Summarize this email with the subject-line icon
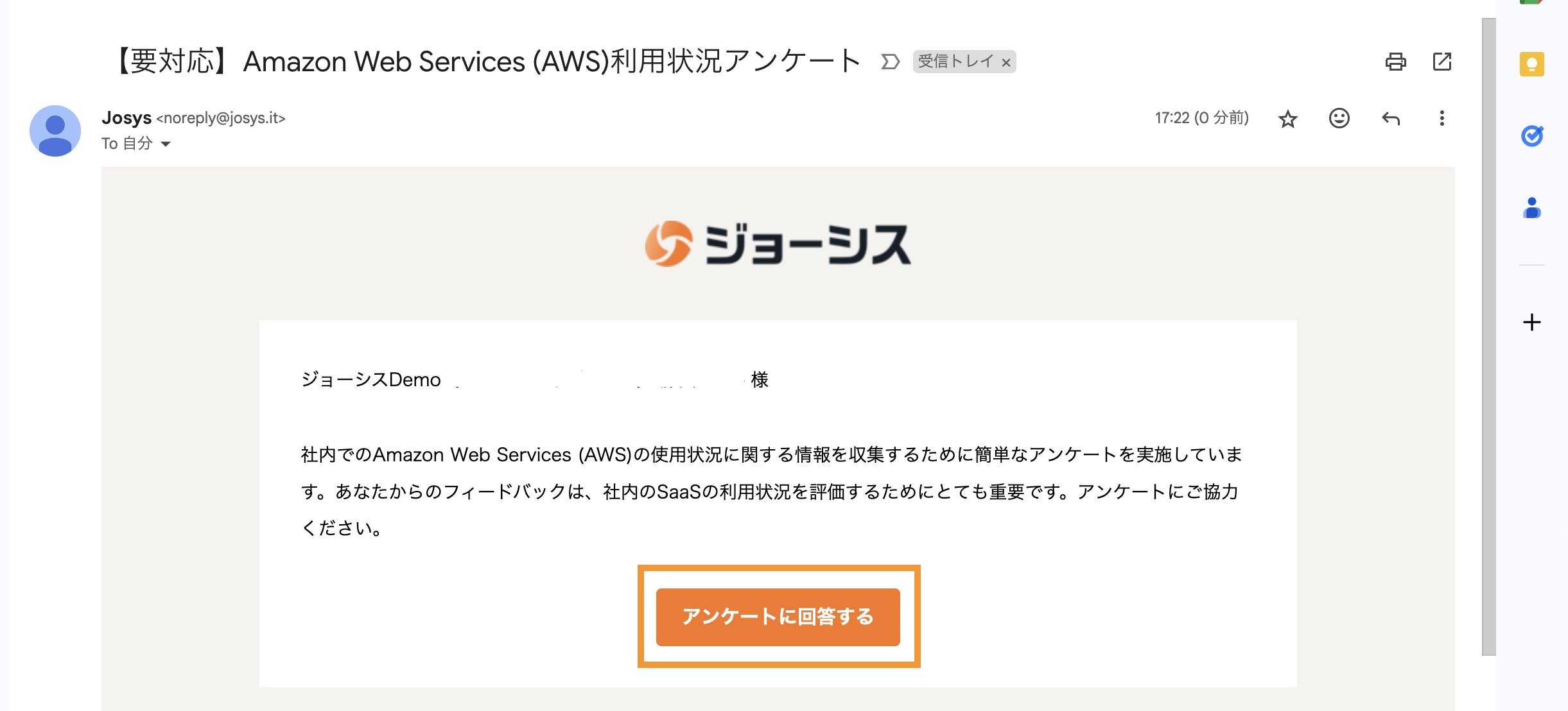The width and height of the screenshot is (1568, 711). click(x=889, y=62)
